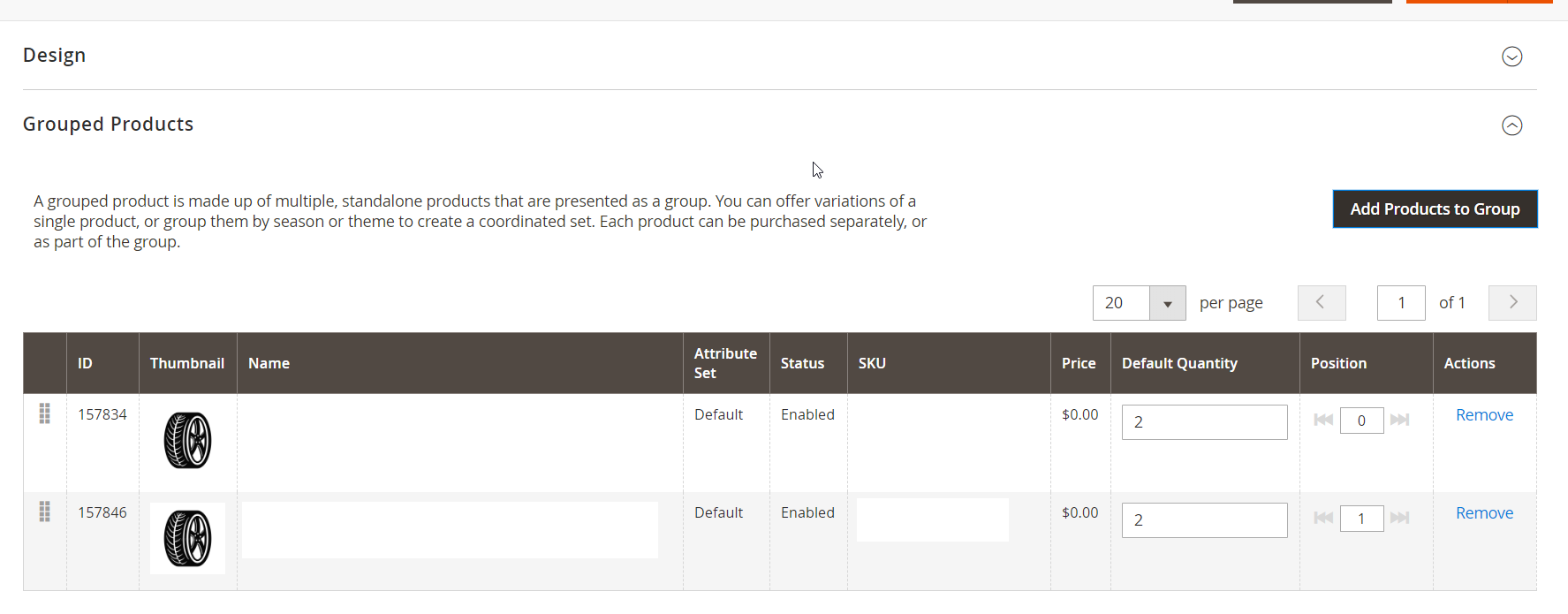The width and height of the screenshot is (1568, 614).
Task: Go to previous page arrow
Action: click(1321, 303)
